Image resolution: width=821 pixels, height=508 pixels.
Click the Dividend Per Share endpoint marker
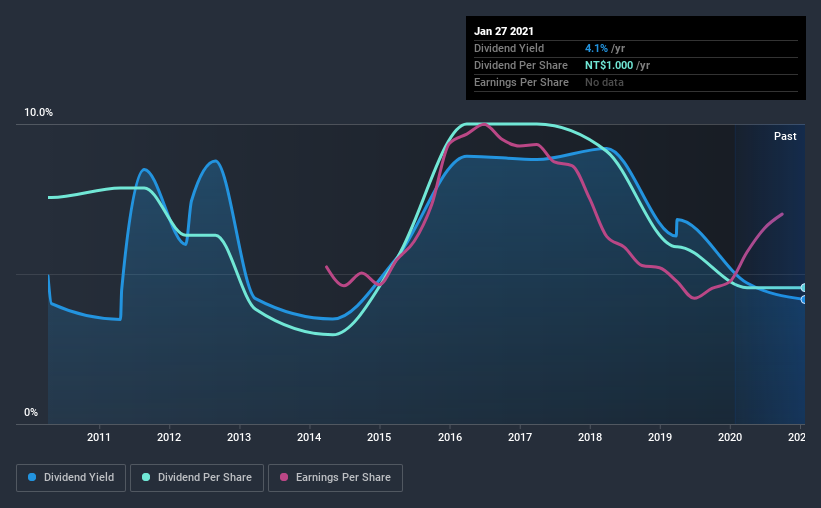(803, 288)
